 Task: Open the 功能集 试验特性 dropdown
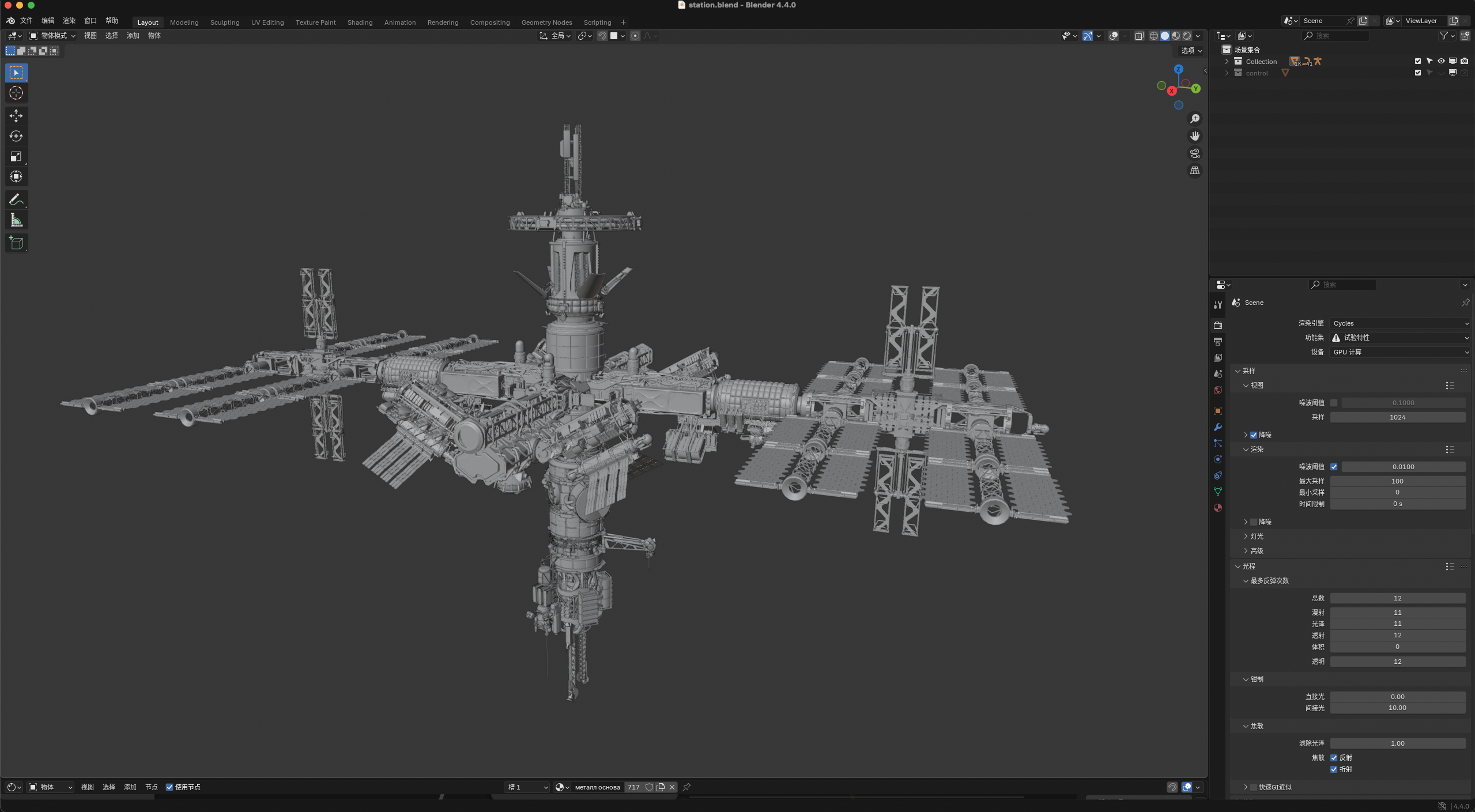pyautogui.click(x=1400, y=338)
